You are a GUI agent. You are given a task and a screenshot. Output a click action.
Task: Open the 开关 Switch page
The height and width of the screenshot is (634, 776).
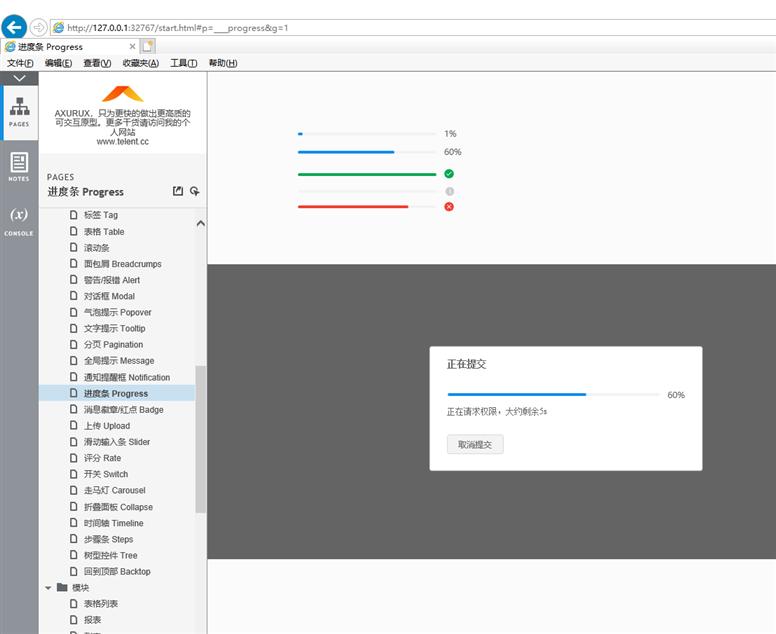105,474
